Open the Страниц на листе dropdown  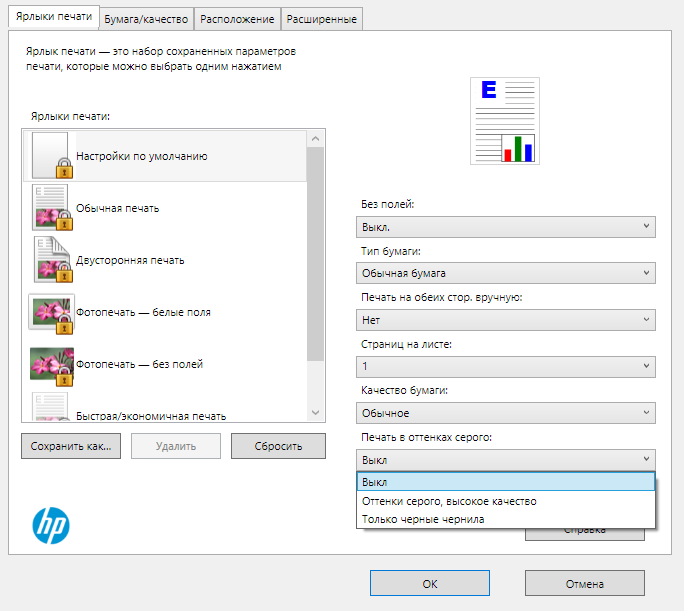505,366
